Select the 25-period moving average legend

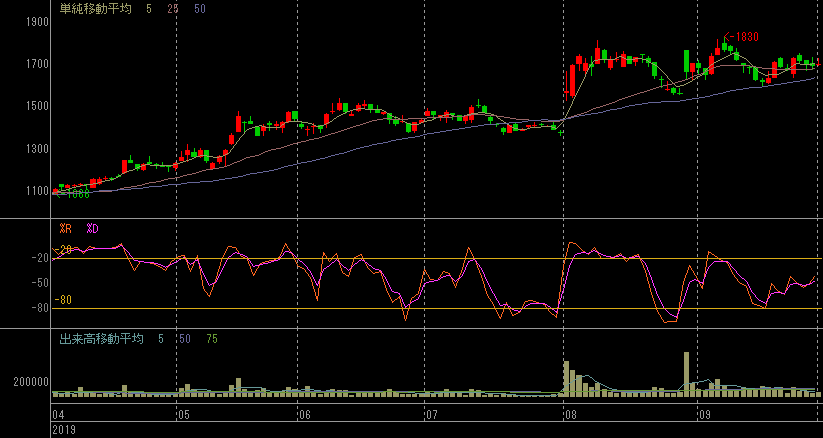(172, 9)
